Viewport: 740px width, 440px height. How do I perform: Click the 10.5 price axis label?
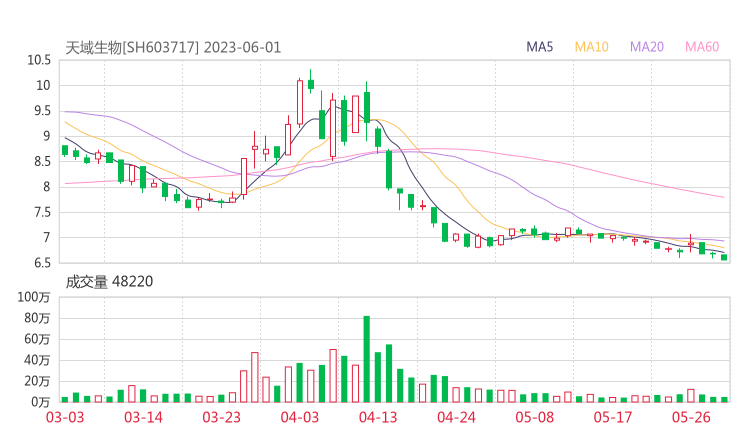[x=39, y=60]
